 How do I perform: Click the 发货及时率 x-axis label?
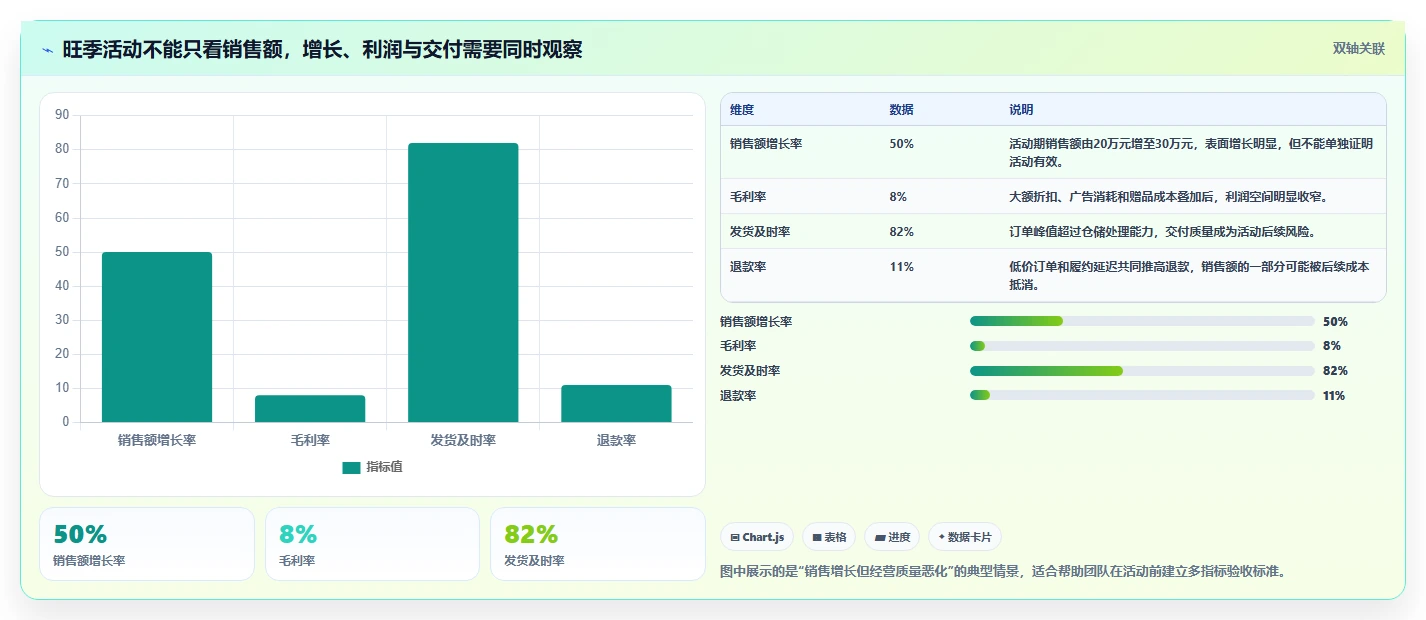tap(463, 440)
